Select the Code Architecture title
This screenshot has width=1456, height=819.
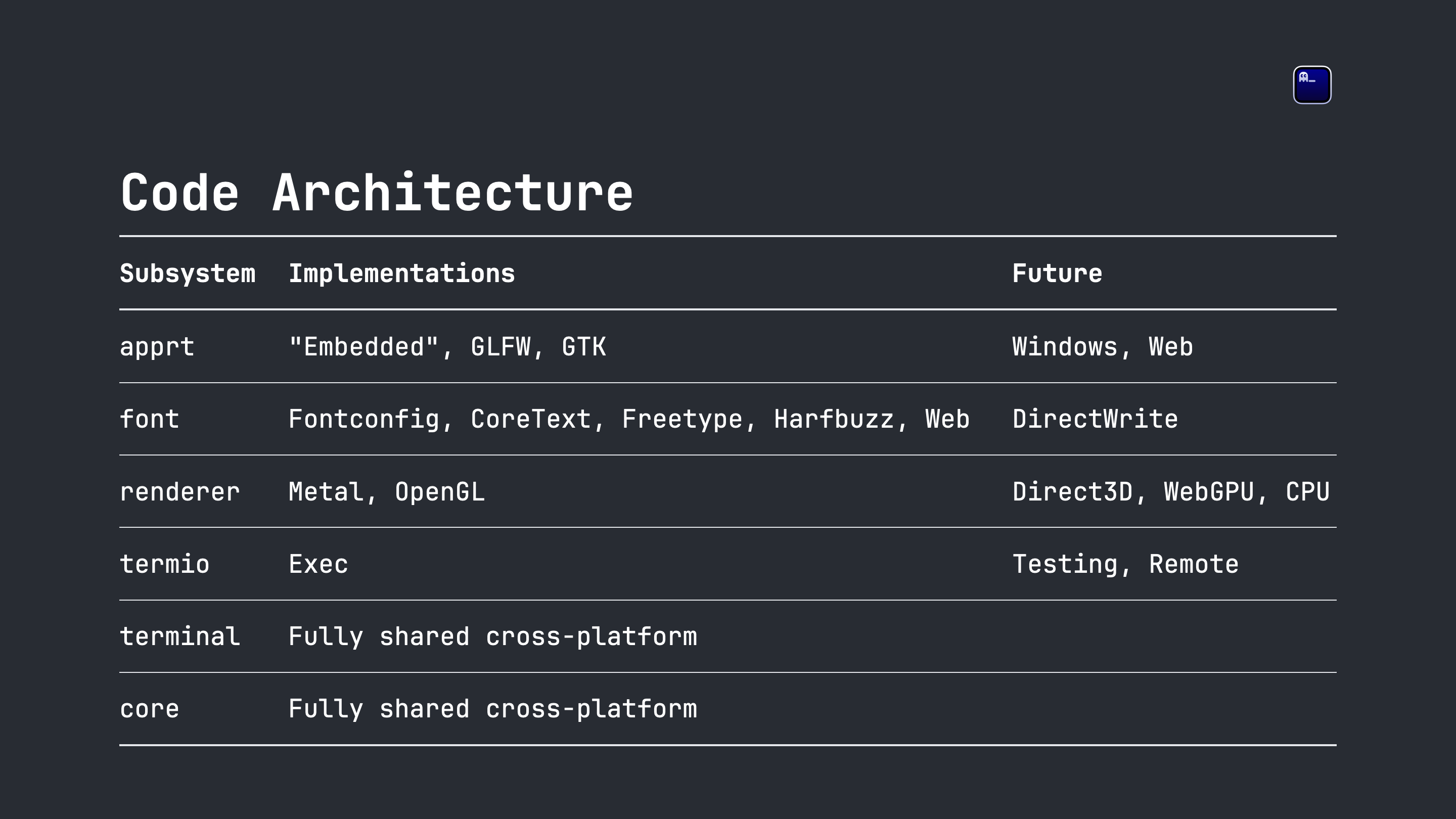[x=377, y=193]
